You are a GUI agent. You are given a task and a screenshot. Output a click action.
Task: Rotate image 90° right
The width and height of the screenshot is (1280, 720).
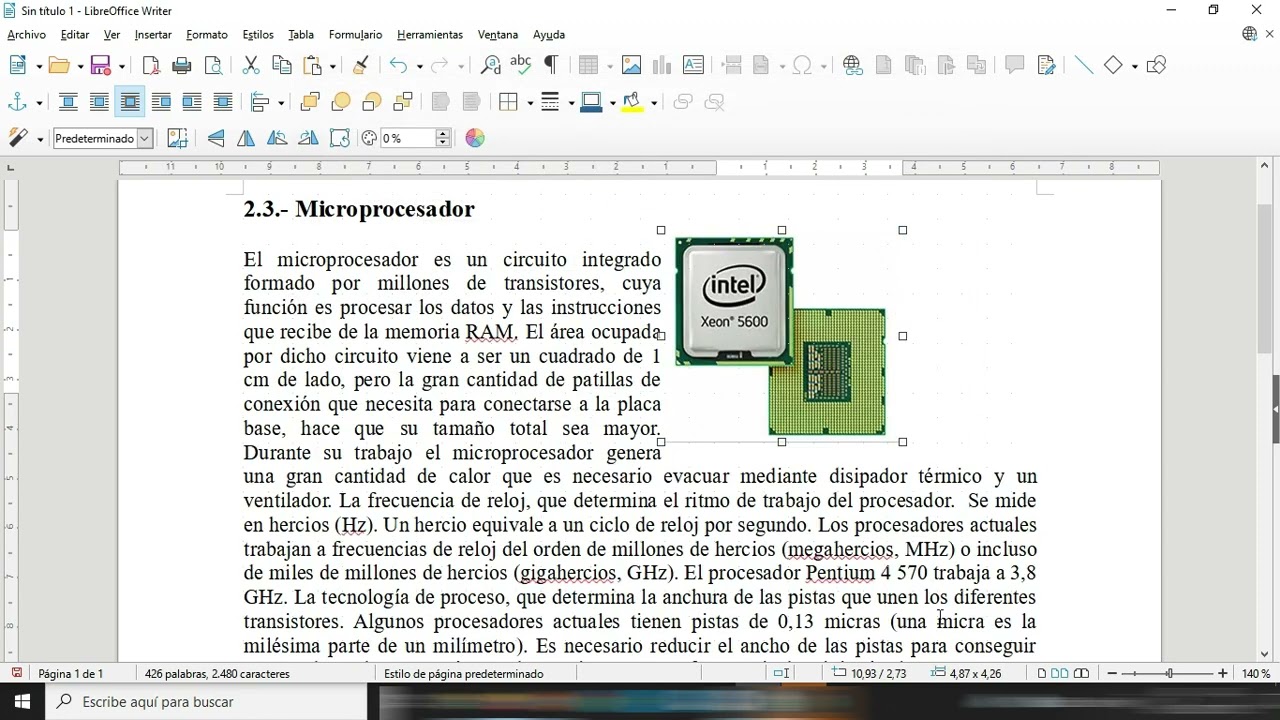pos(308,138)
